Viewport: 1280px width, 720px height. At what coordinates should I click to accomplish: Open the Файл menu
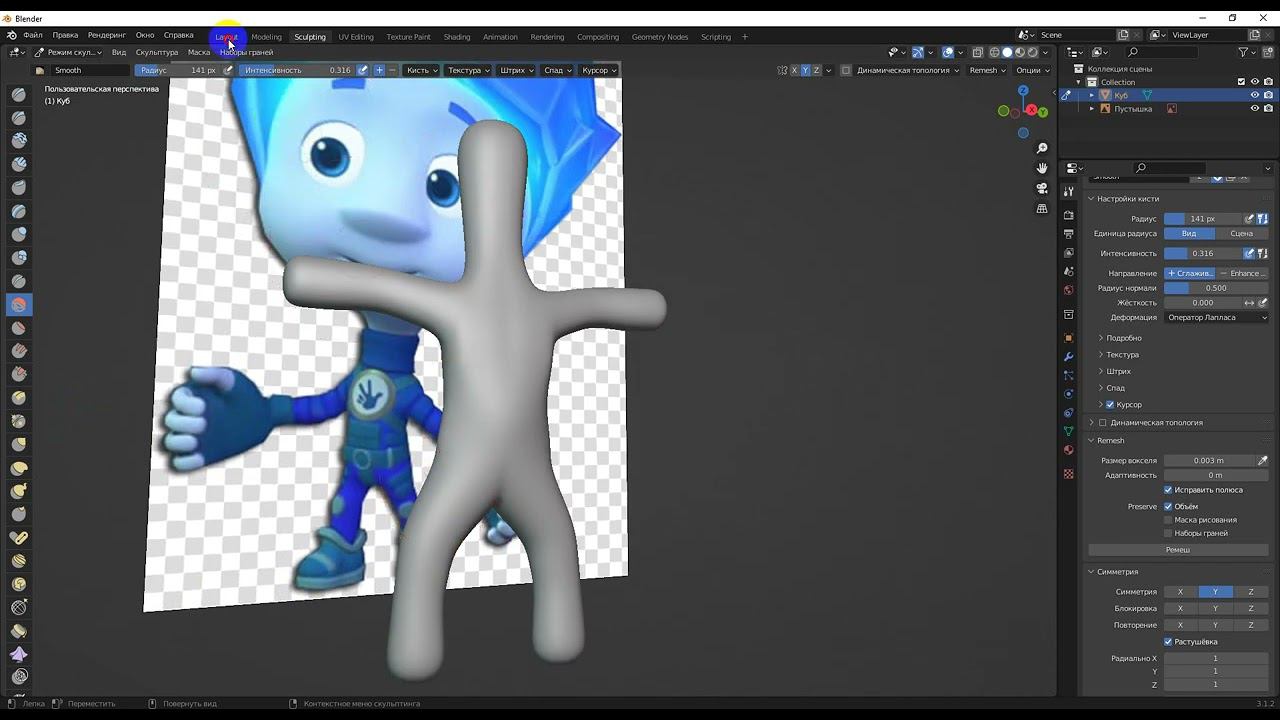click(x=33, y=35)
